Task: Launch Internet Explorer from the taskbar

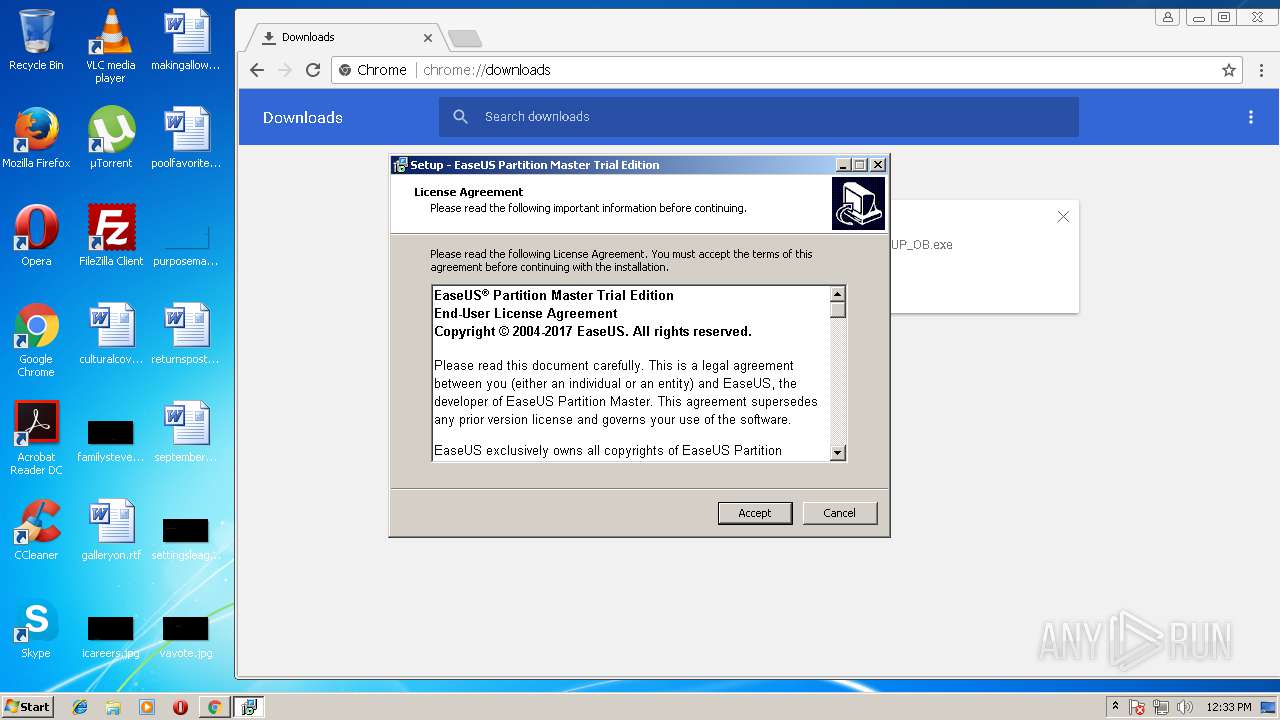Action: pos(80,707)
